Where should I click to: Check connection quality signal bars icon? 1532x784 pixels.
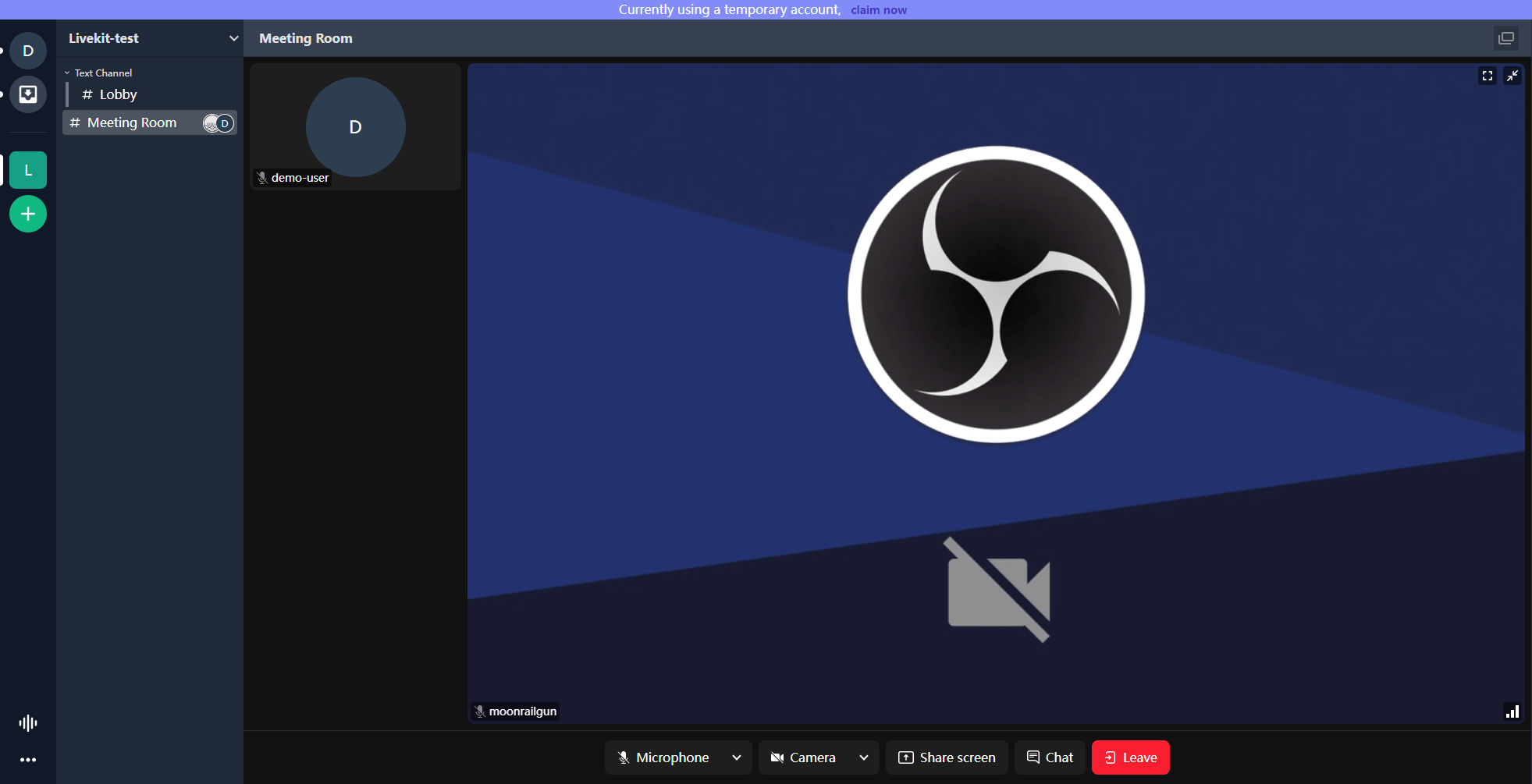click(1512, 711)
